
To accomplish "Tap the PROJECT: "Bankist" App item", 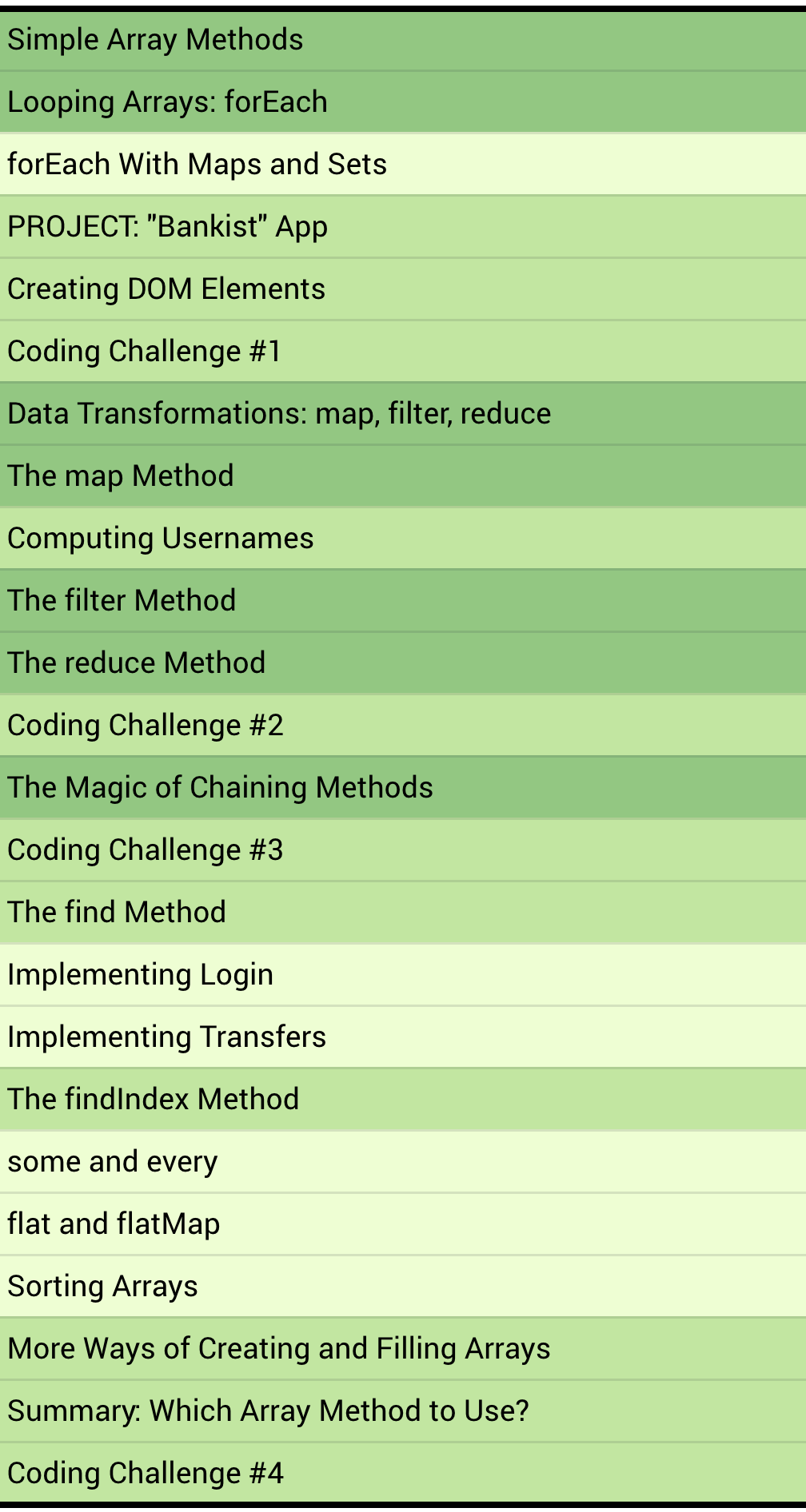I will point(167,227).
